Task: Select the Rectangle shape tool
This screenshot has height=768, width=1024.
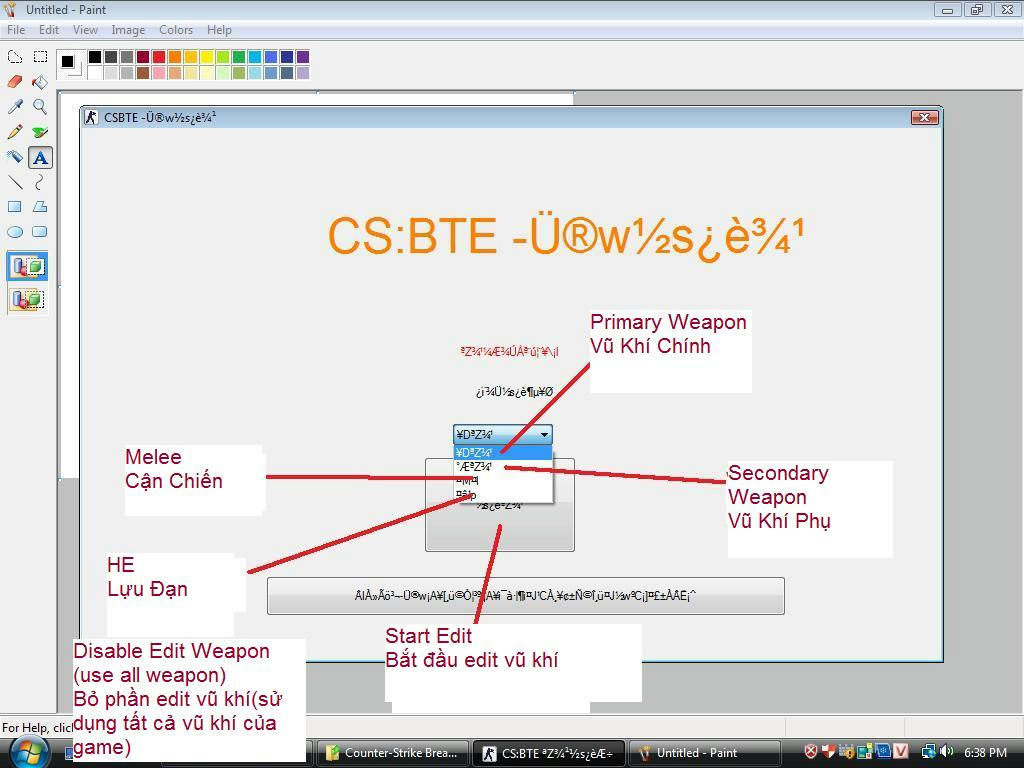Action: [14, 207]
